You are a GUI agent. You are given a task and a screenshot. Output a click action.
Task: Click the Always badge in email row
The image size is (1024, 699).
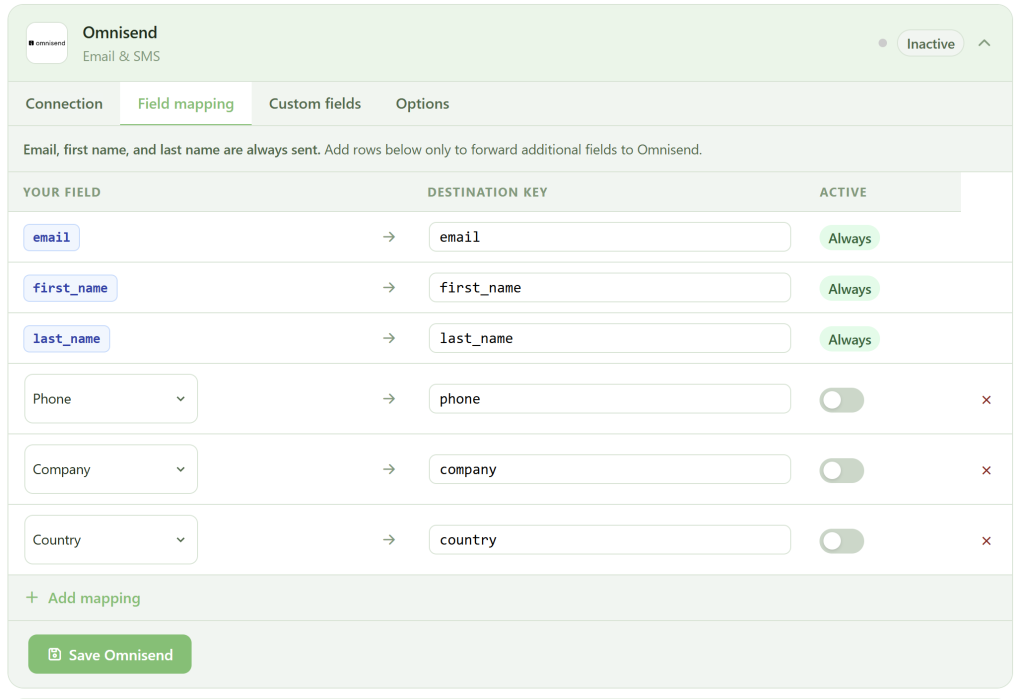(850, 238)
